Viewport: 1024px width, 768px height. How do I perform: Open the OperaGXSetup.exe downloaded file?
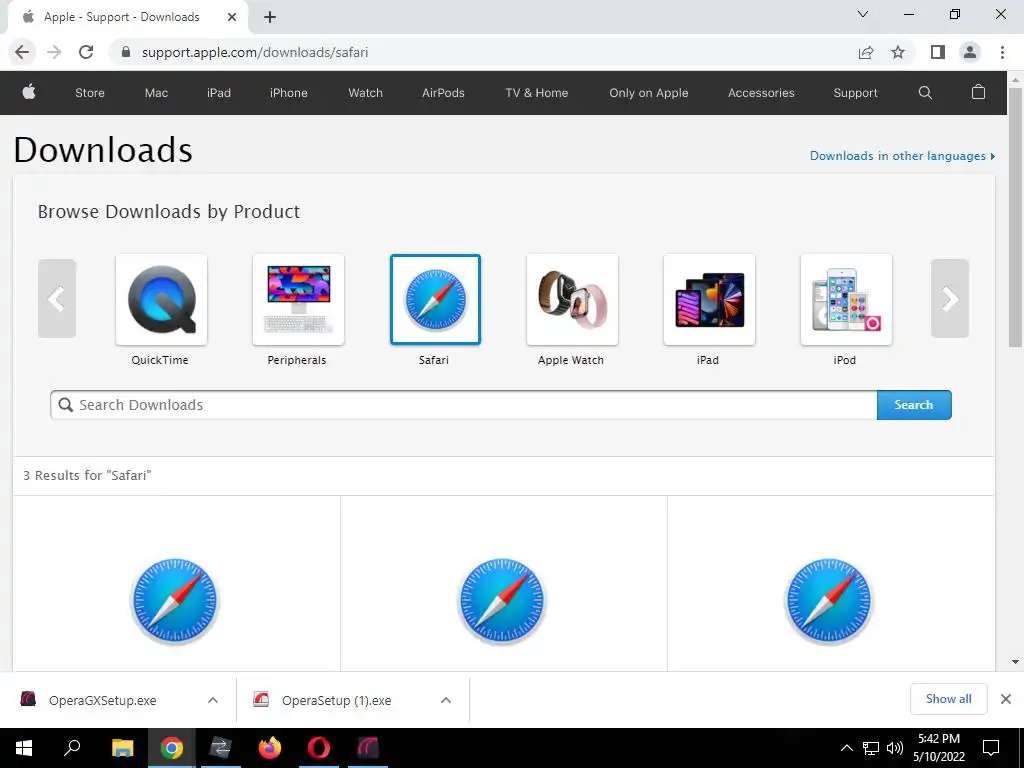103,700
